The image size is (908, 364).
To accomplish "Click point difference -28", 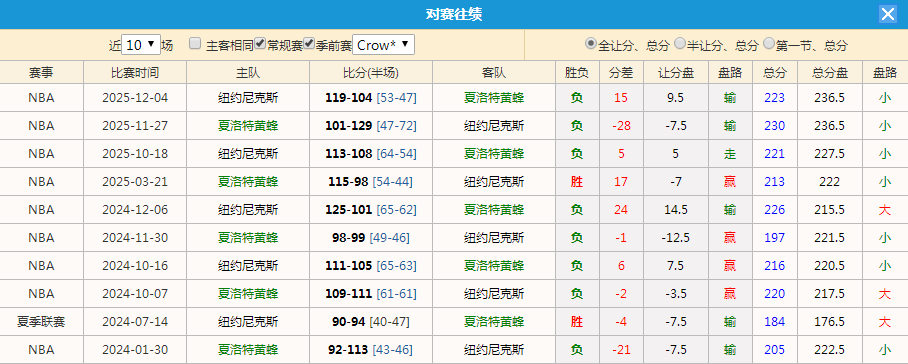I will [x=621, y=126].
